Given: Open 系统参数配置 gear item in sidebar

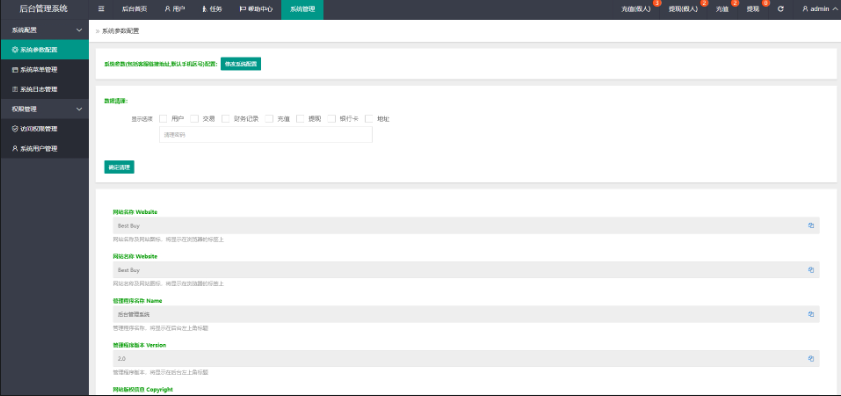Looking at the screenshot, I should 45,49.
